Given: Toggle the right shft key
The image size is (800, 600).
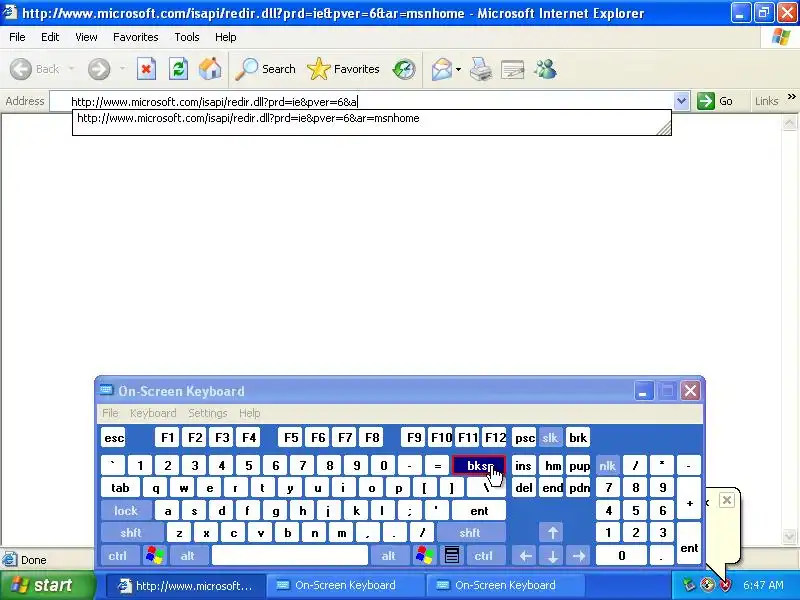Looking at the screenshot, I should click(x=470, y=533).
